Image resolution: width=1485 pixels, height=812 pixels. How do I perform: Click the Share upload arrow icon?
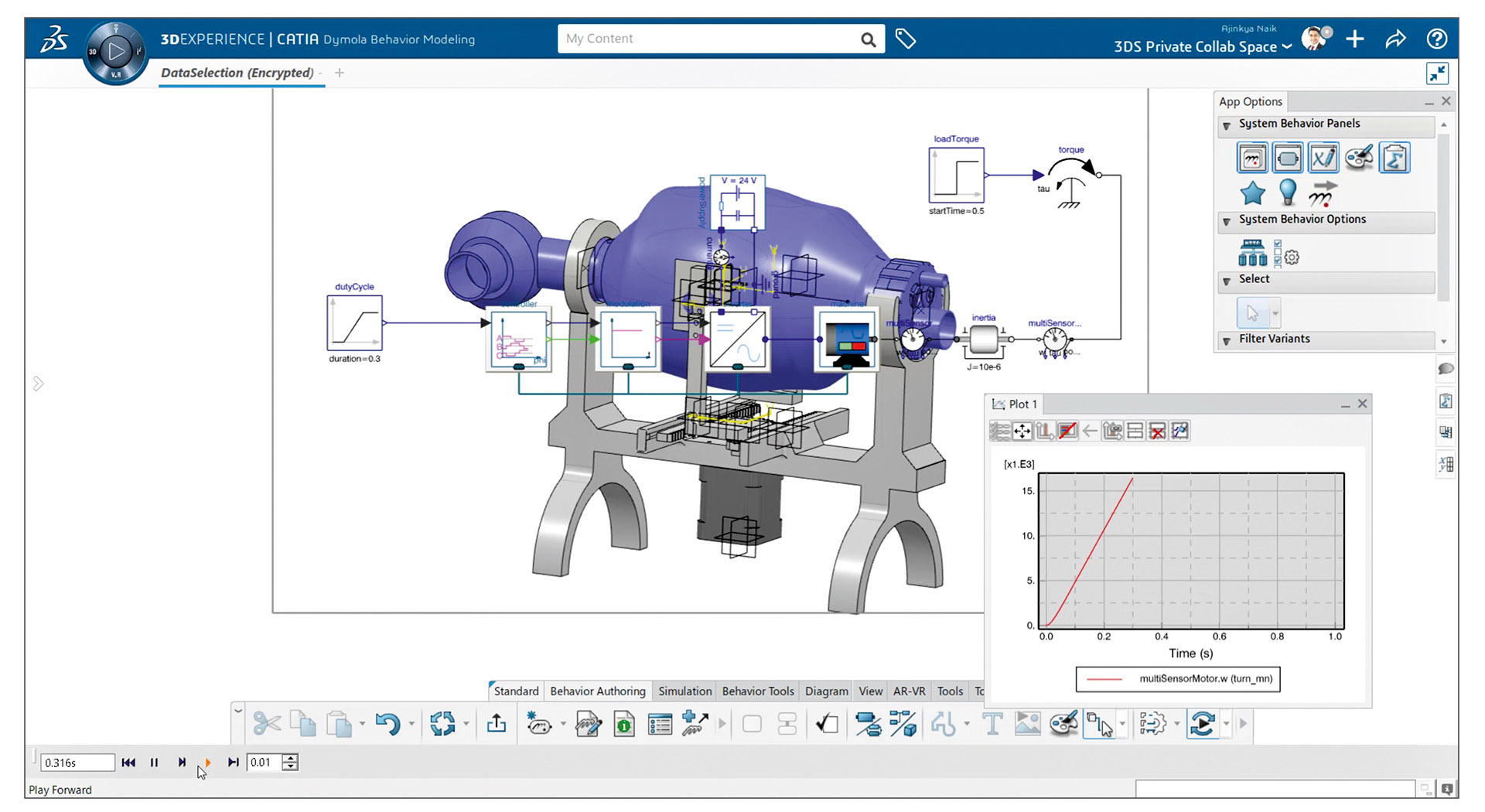(497, 724)
